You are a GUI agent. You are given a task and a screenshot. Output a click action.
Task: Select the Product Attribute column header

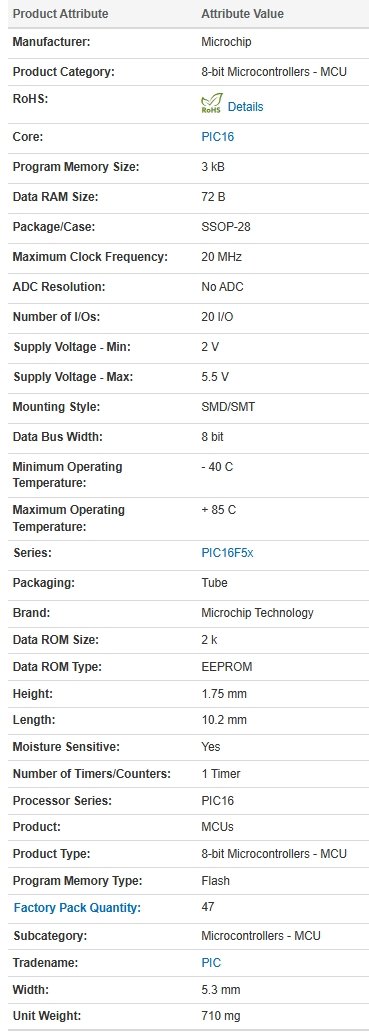[61, 14]
